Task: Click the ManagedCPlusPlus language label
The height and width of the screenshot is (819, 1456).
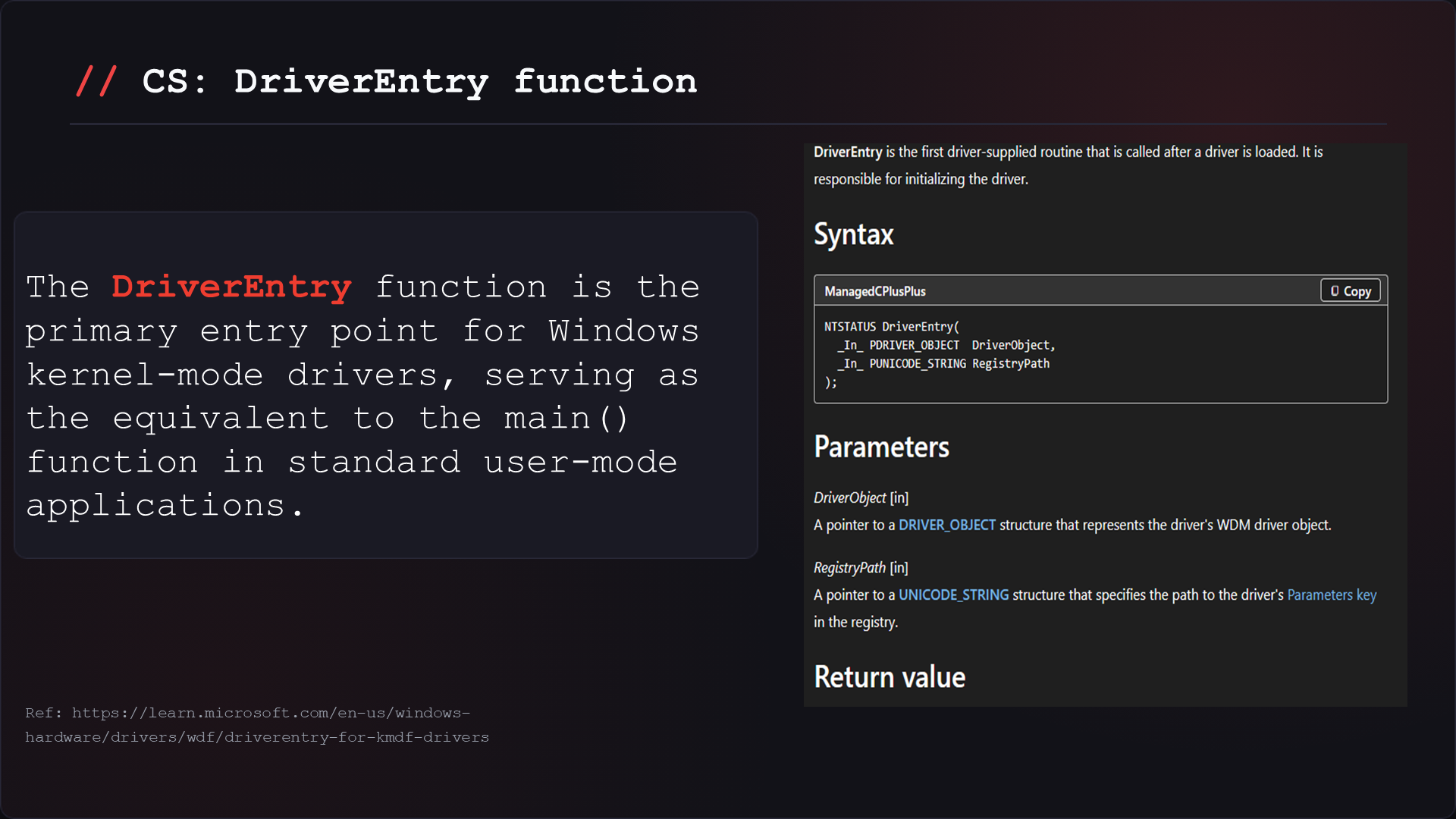Action: point(875,291)
